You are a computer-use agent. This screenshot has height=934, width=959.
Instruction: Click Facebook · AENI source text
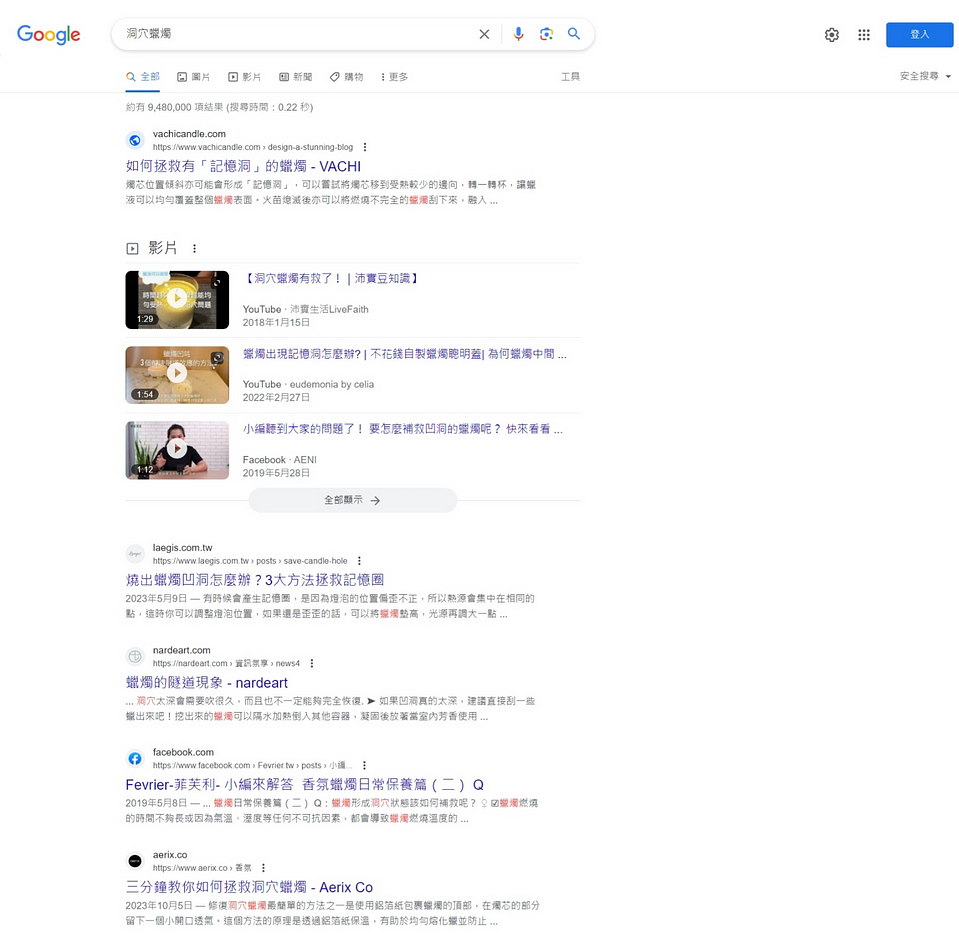click(280, 460)
